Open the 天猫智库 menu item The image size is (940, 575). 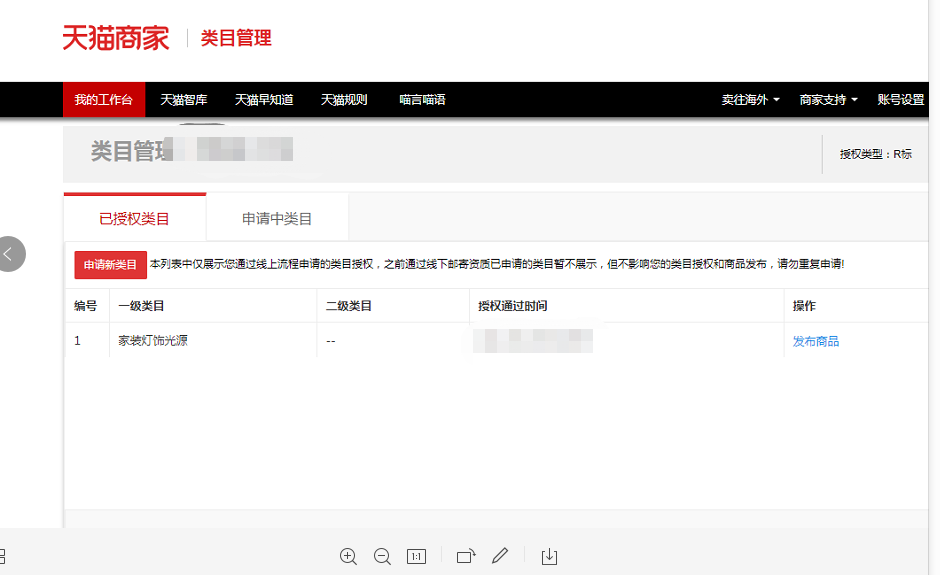click(x=184, y=100)
